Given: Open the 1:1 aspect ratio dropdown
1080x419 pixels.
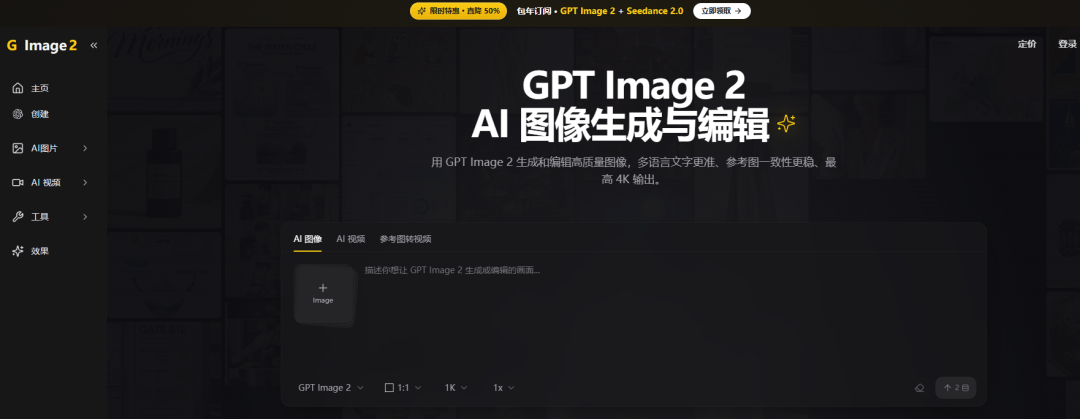Looking at the screenshot, I should pos(403,388).
